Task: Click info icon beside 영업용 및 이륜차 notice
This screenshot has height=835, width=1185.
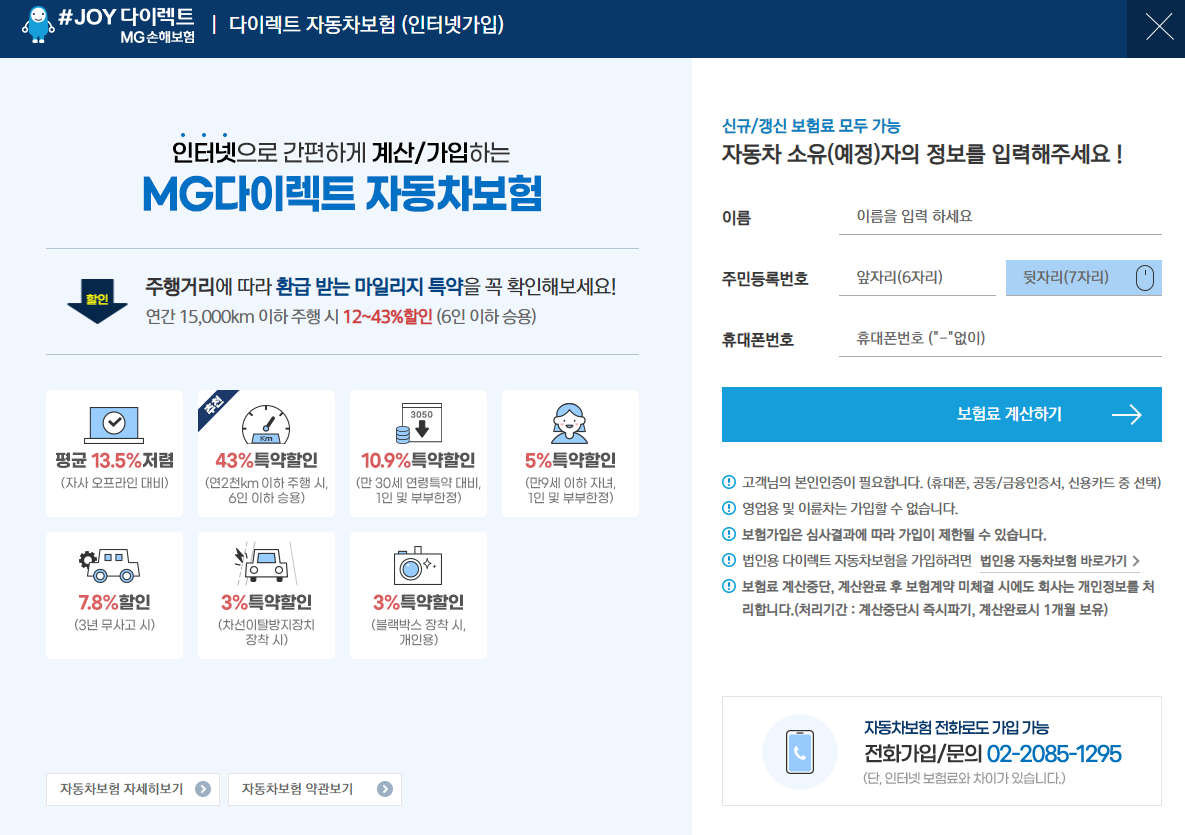Action: (x=729, y=508)
